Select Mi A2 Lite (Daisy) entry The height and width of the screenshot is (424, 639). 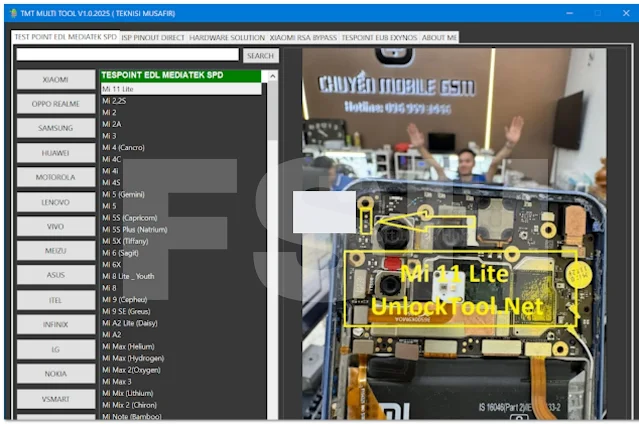pos(130,323)
